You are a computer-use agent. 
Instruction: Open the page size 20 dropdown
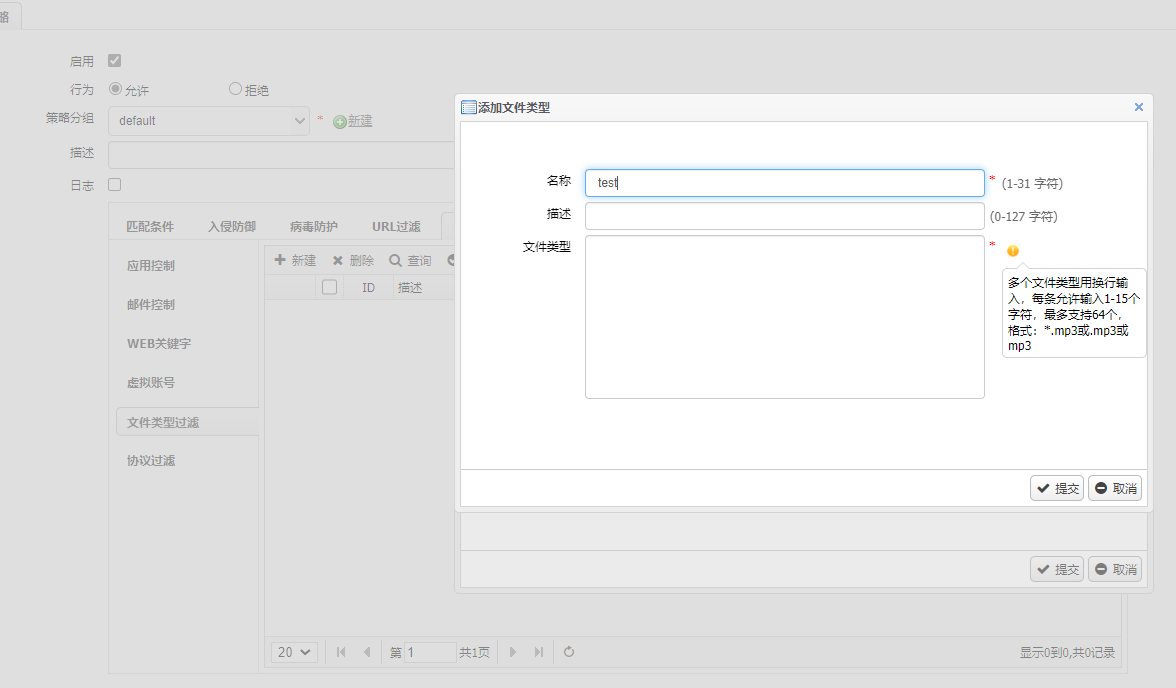[294, 652]
